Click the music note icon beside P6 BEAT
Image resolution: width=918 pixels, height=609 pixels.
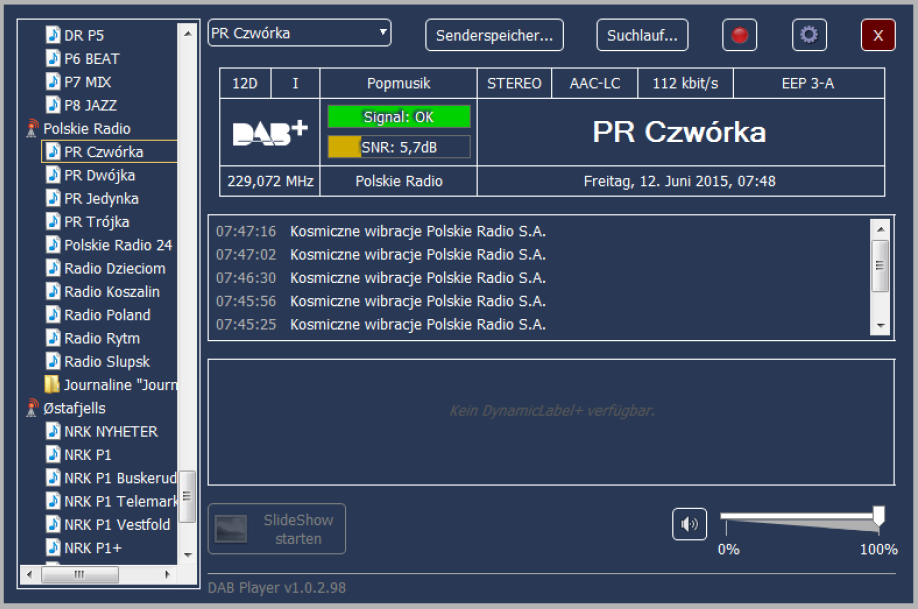point(53,59)
